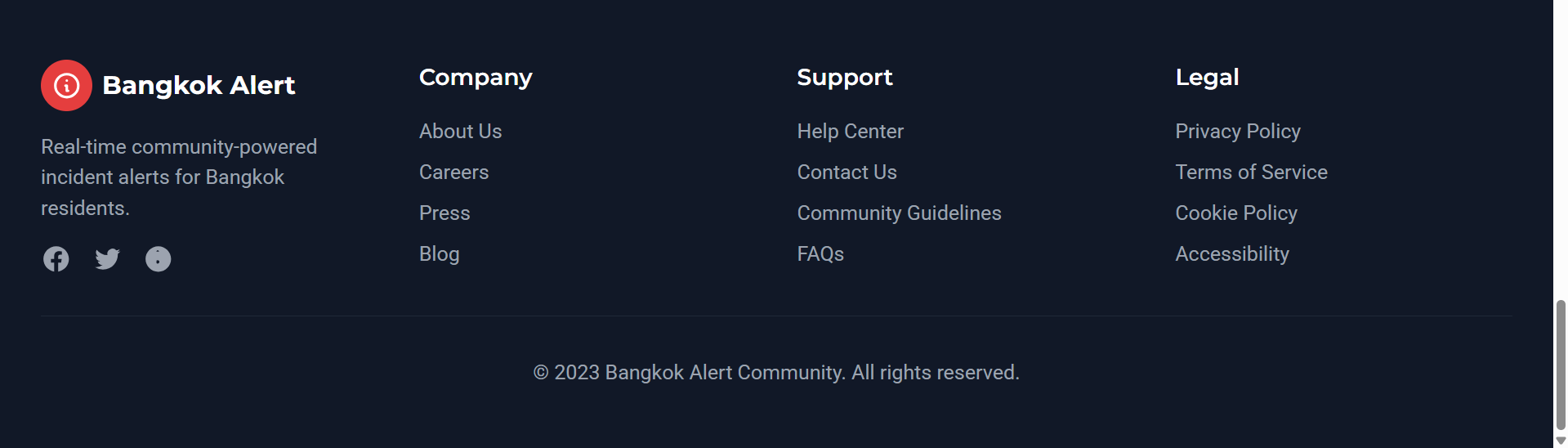This screenshot has height=448, width=1568.
Task: Go to the Careers page
Action: 453,172
